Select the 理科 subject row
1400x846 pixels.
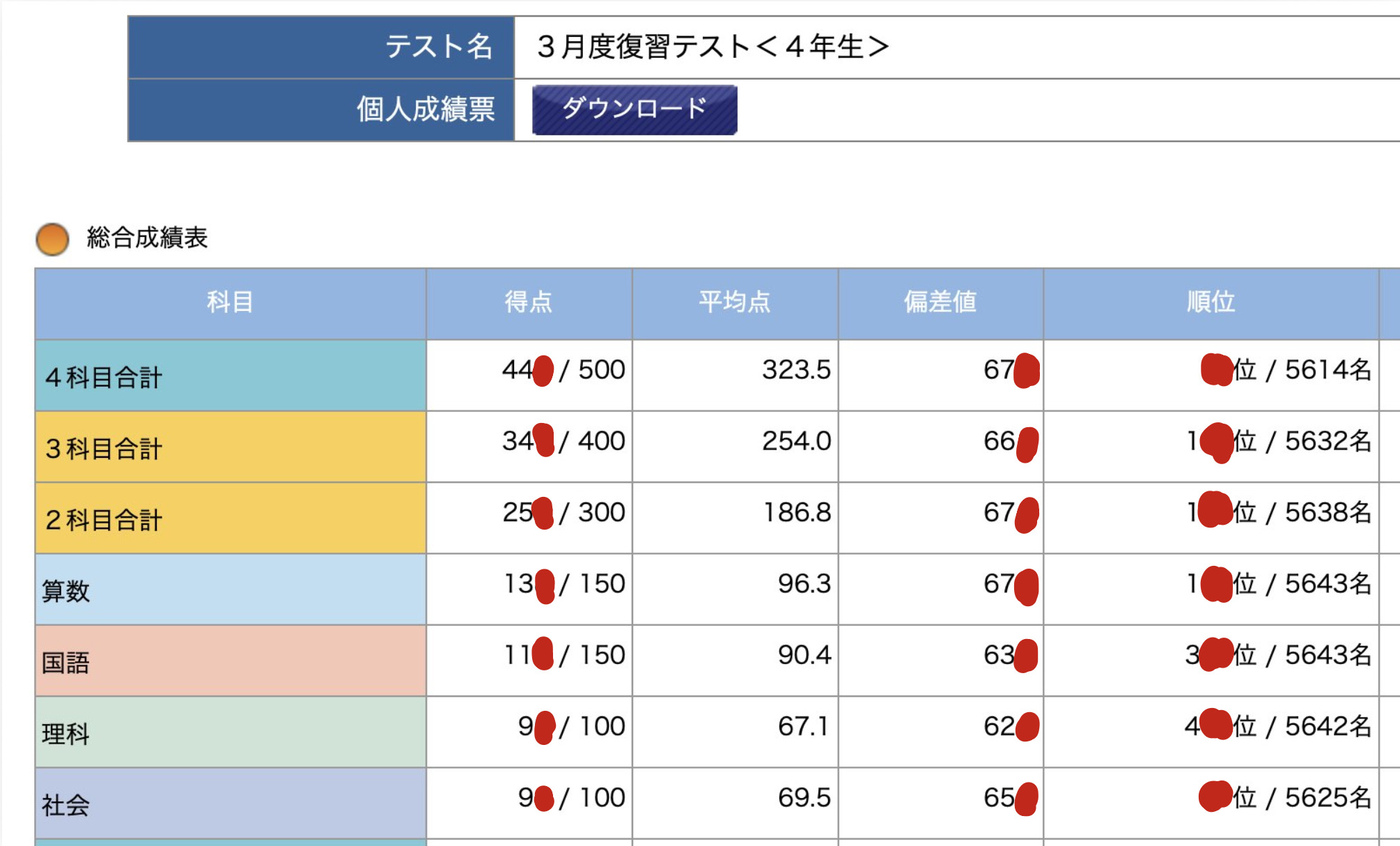coord(65,733)
